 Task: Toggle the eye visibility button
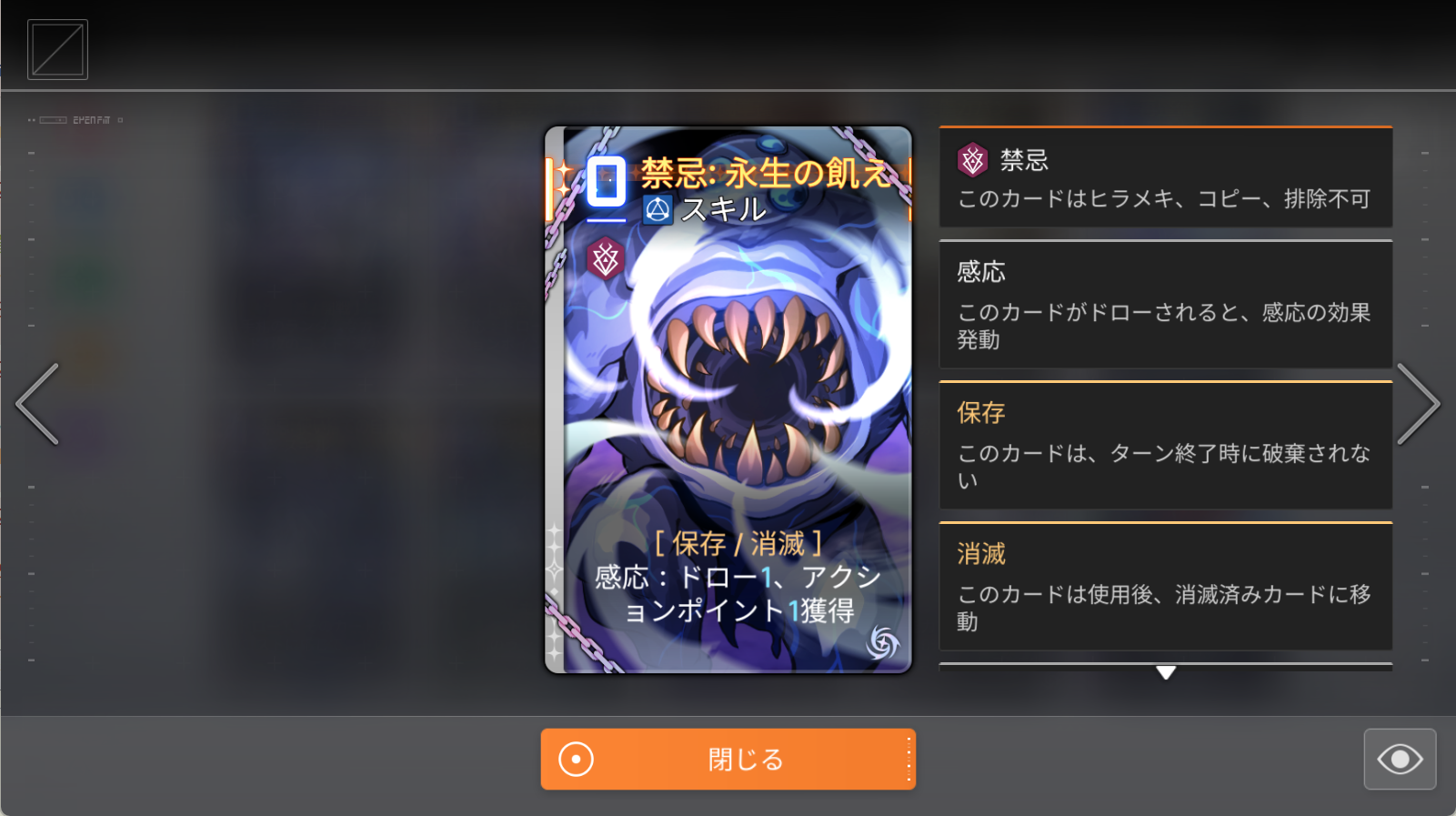tap(1400, 759)
